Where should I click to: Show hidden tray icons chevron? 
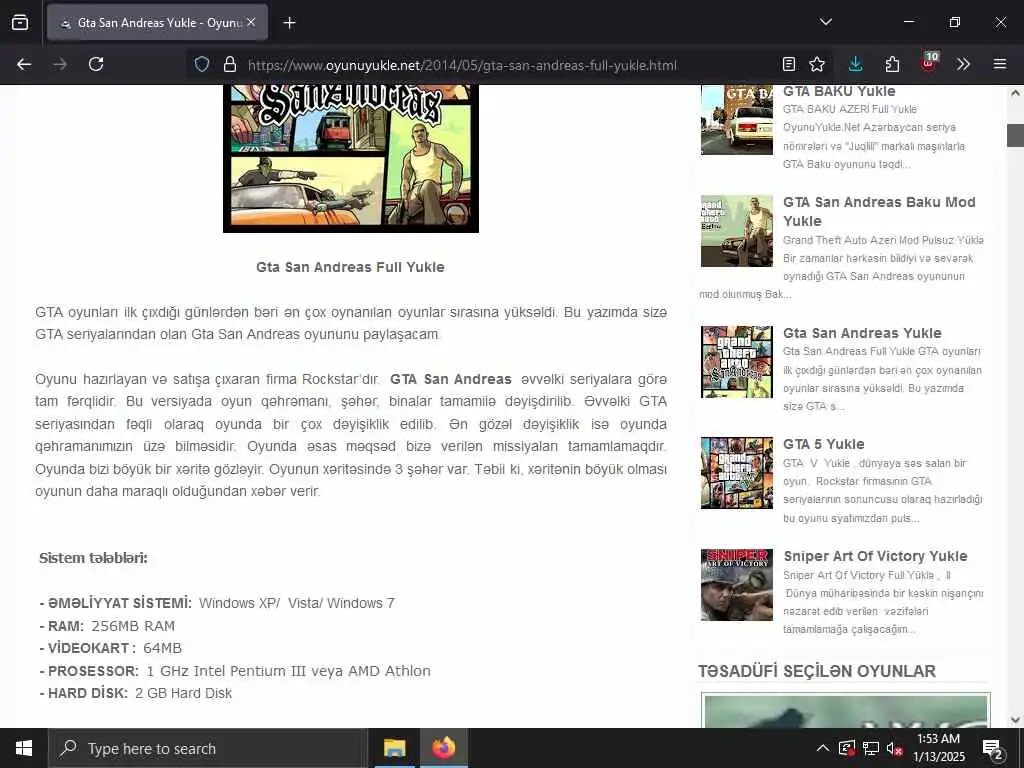823,748
